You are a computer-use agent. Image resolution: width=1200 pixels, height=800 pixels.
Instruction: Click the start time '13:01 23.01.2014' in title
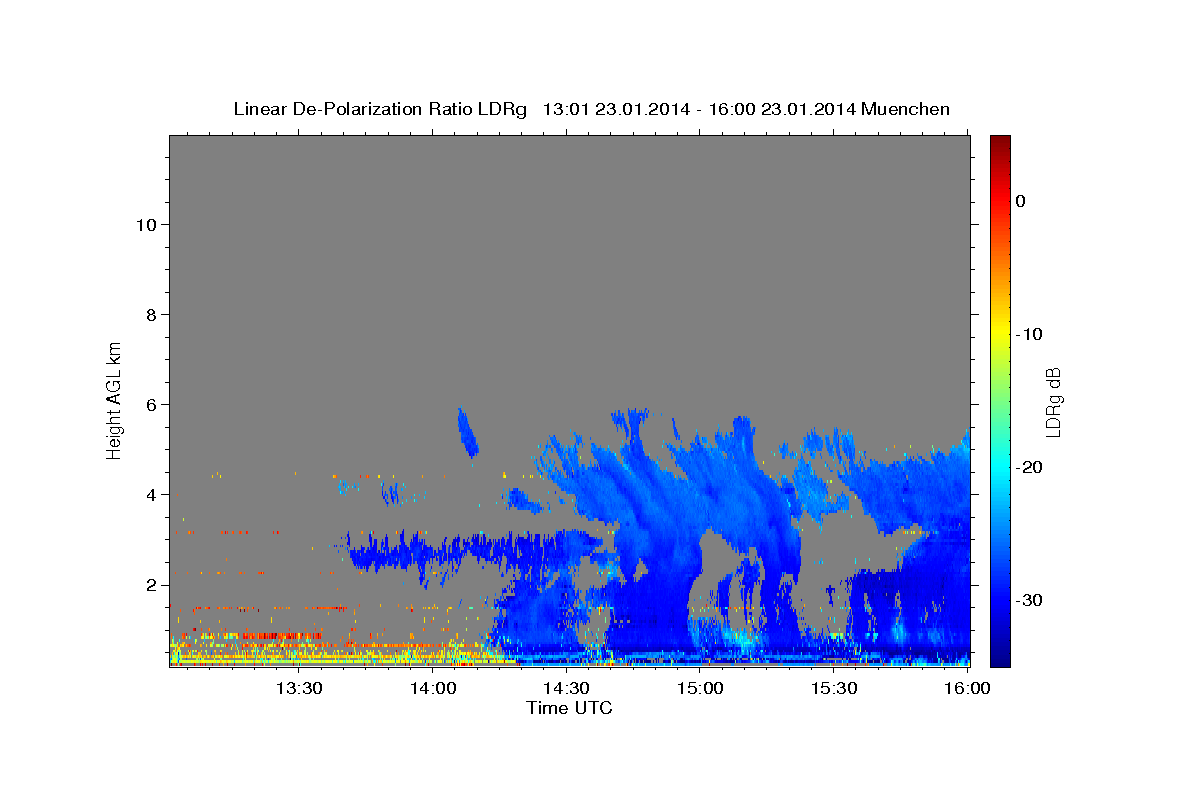615,109
